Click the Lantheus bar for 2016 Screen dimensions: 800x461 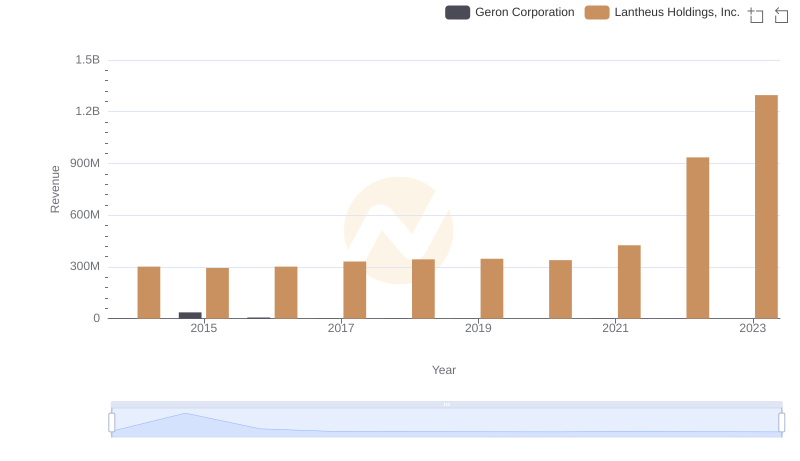286,292
